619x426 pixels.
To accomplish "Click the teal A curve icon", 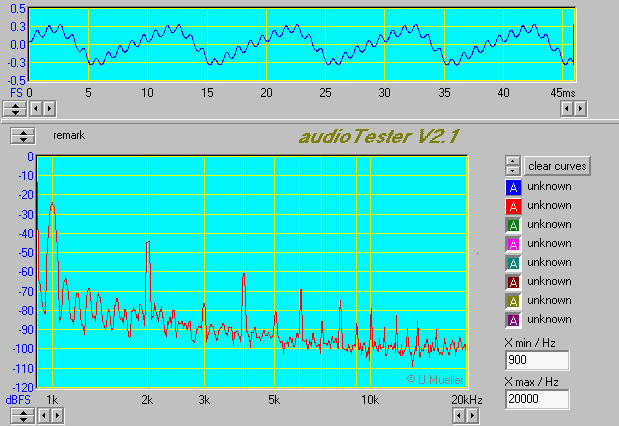I will [x=513, y=263].
